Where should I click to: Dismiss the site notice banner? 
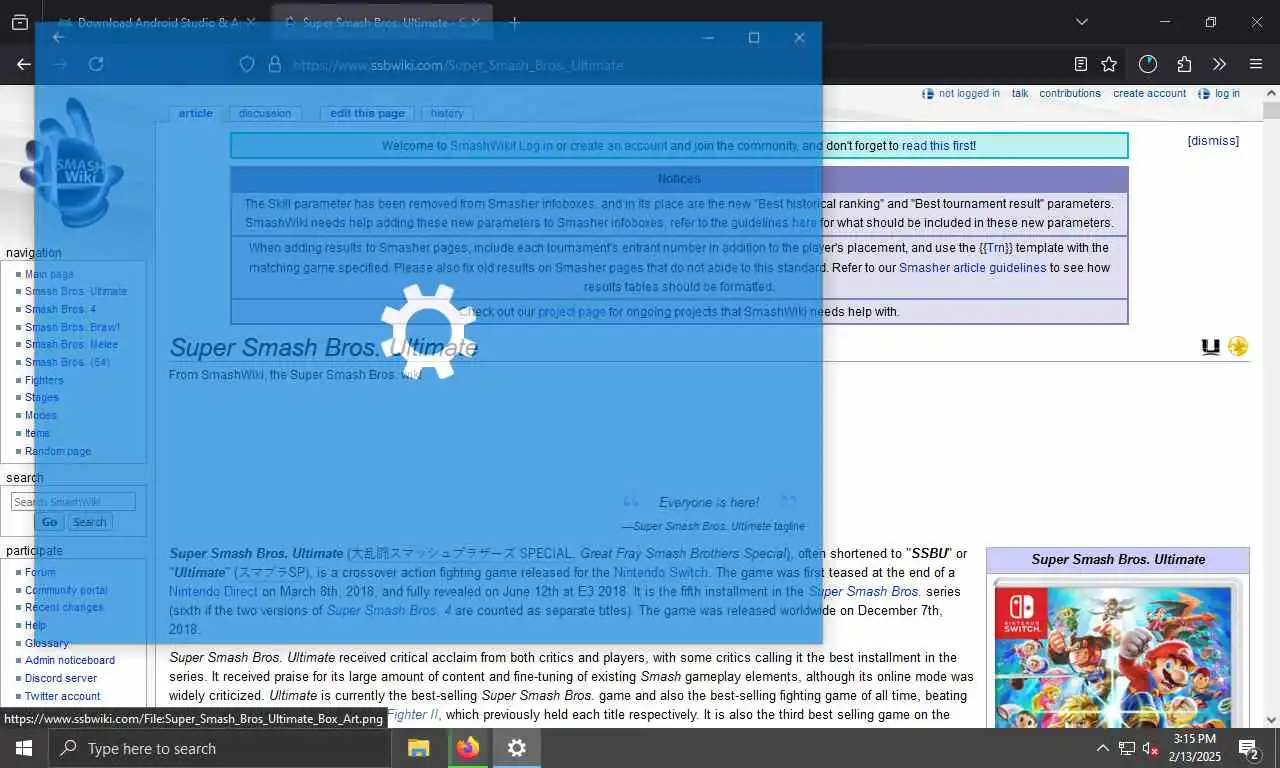click(x=1213, y=141)
